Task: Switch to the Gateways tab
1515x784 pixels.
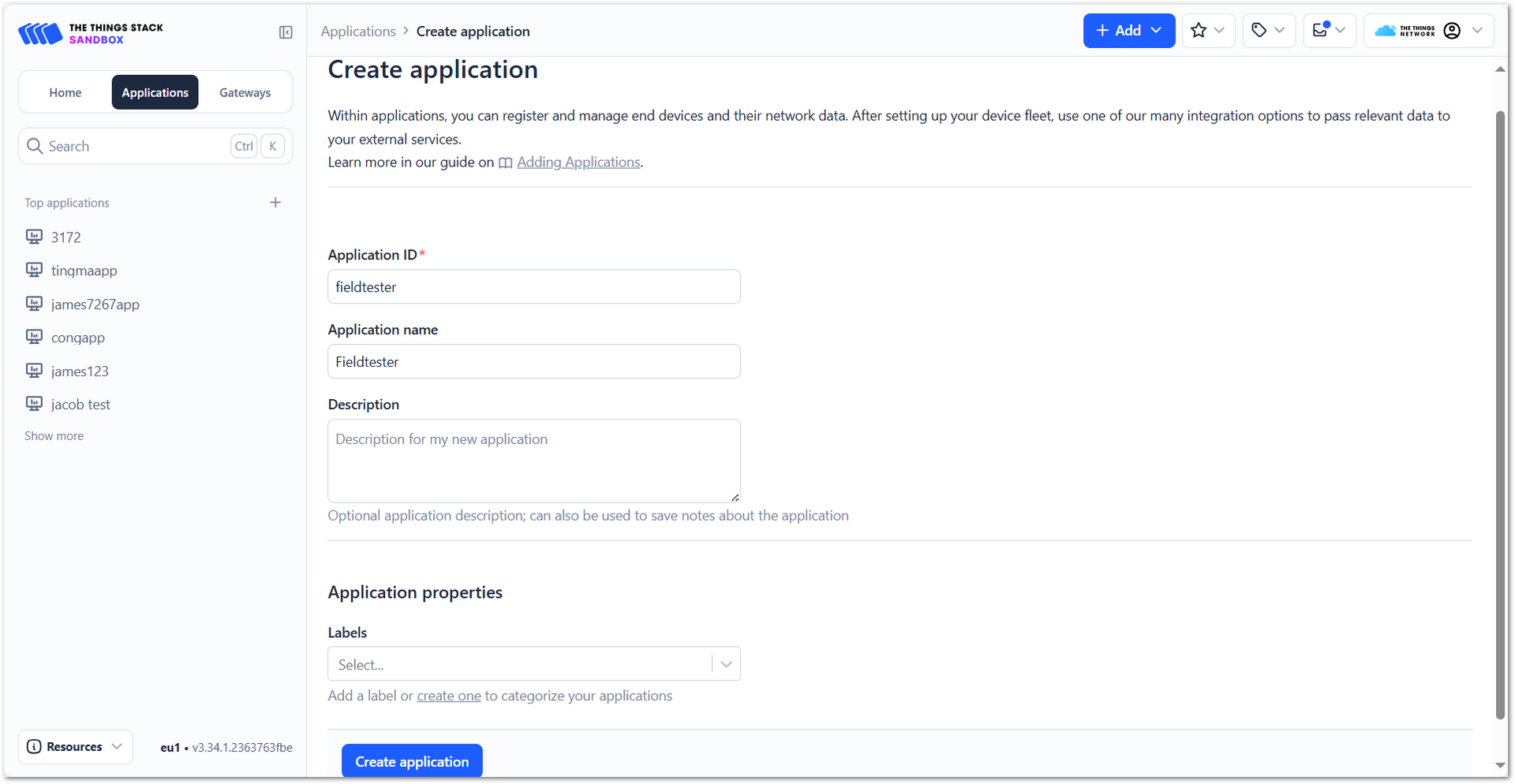Action: point(245,91)
